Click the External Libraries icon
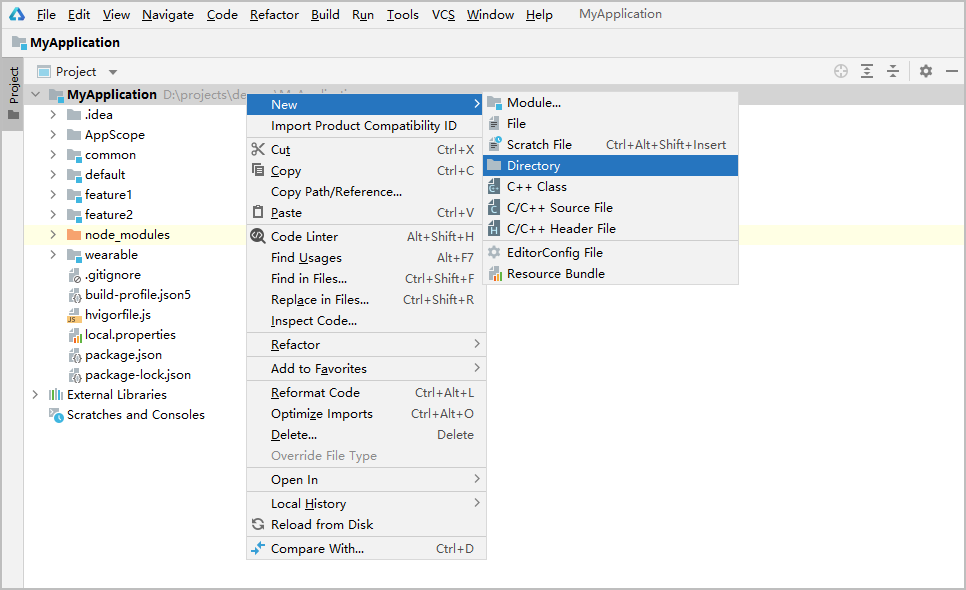Viewport: 966px width, 590px height. (x=56, y=395)
